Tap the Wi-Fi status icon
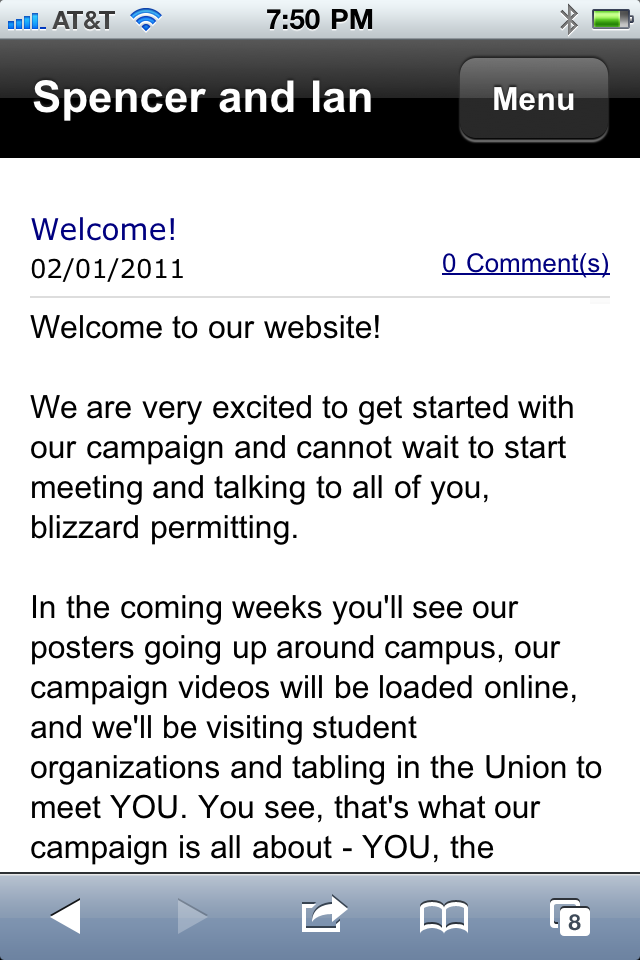The image size is (640, 960). (x=146, y=19)
